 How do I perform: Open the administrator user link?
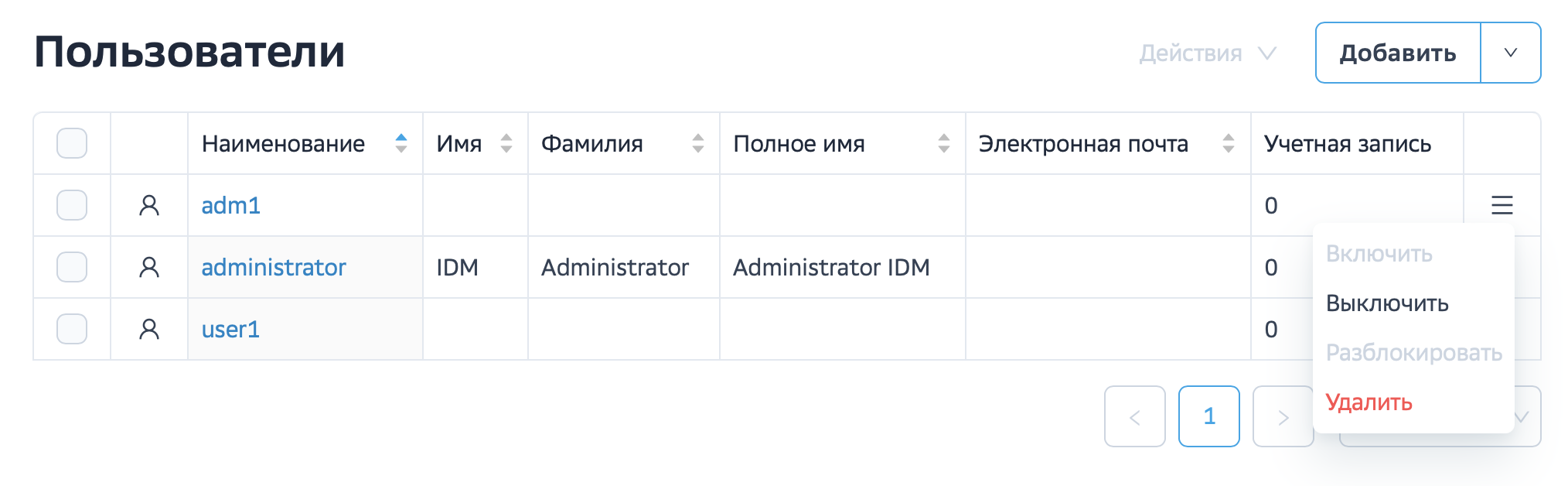[x=274, y=267]
